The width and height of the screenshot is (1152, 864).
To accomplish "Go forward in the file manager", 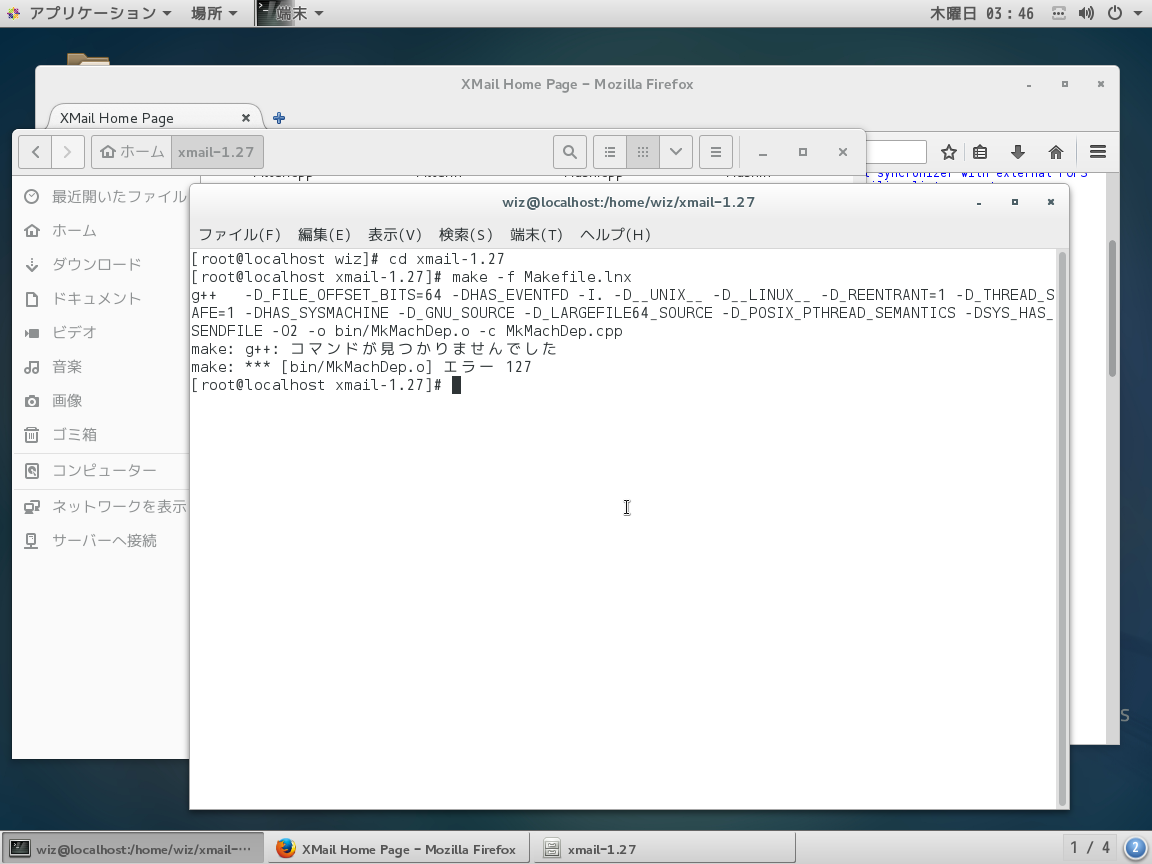I will tap(68, 152).
